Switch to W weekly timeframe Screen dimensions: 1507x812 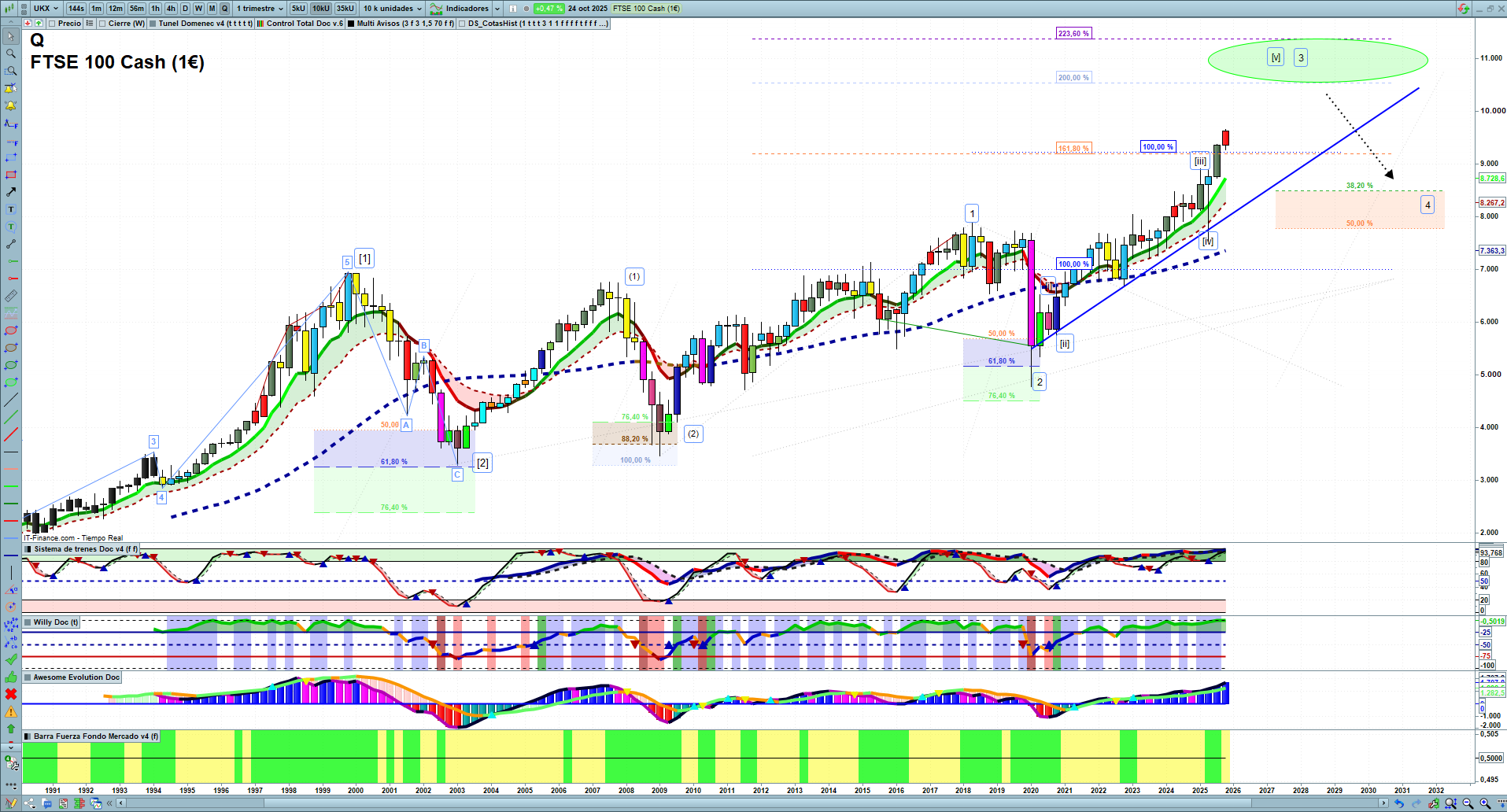[198, 9]
